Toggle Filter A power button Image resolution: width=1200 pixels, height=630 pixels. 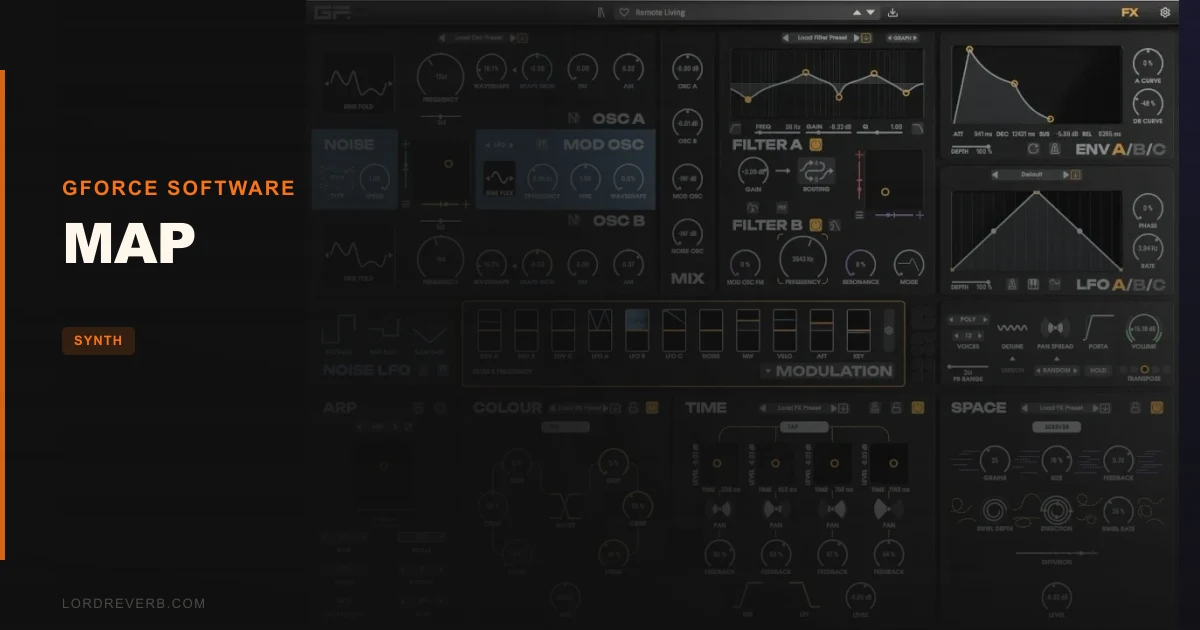point(816,144)
